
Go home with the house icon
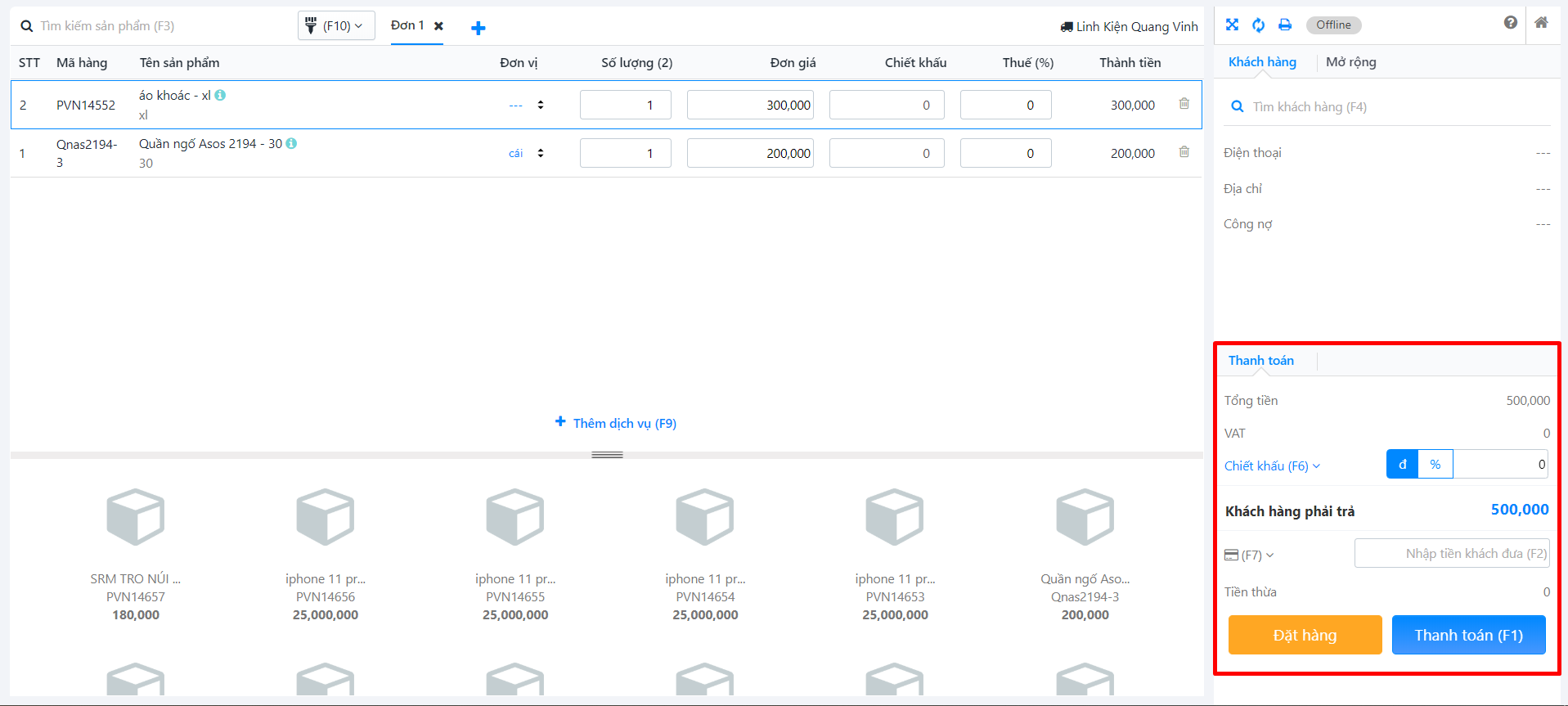1541,23
